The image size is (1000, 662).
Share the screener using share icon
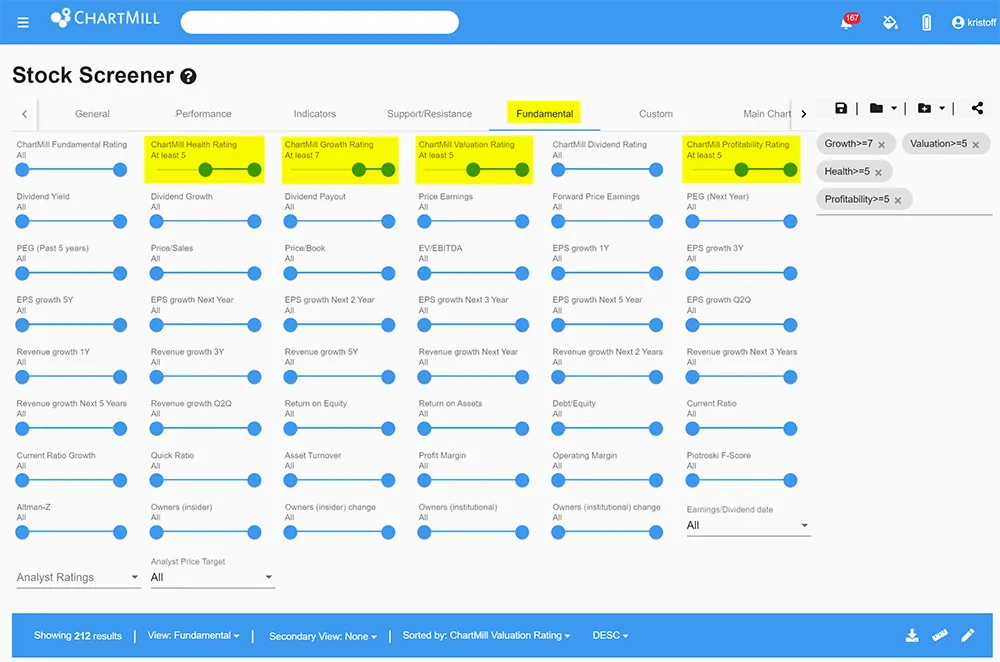click(x=977, y=108)
